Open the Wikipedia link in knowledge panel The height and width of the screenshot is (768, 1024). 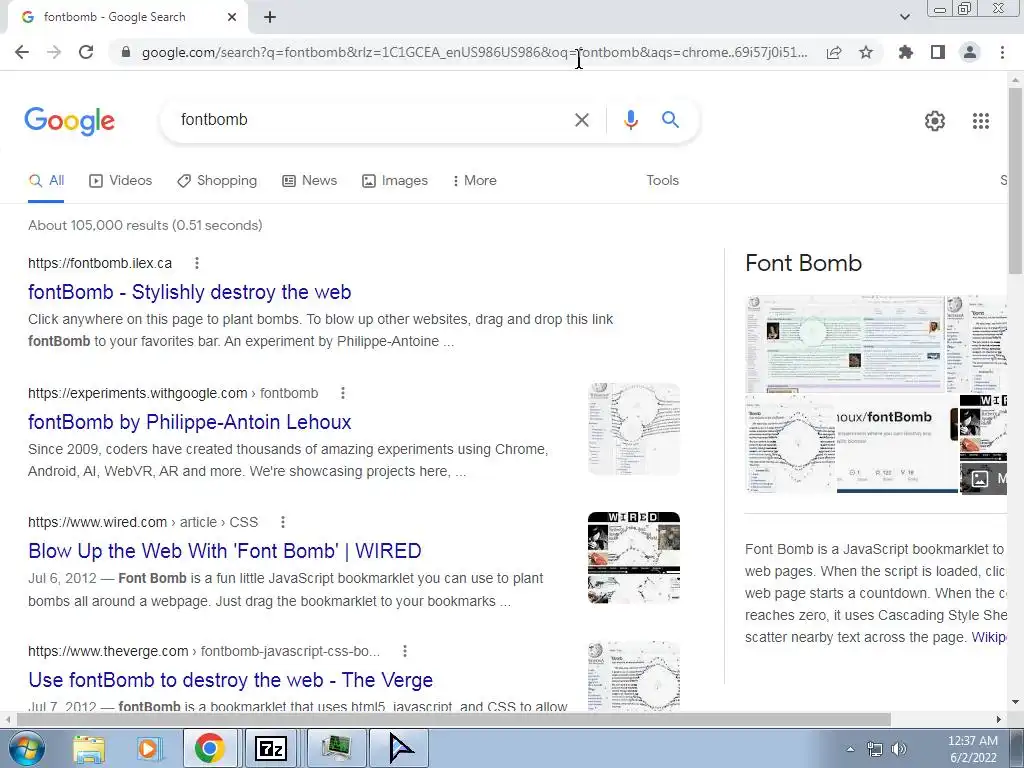988,637
